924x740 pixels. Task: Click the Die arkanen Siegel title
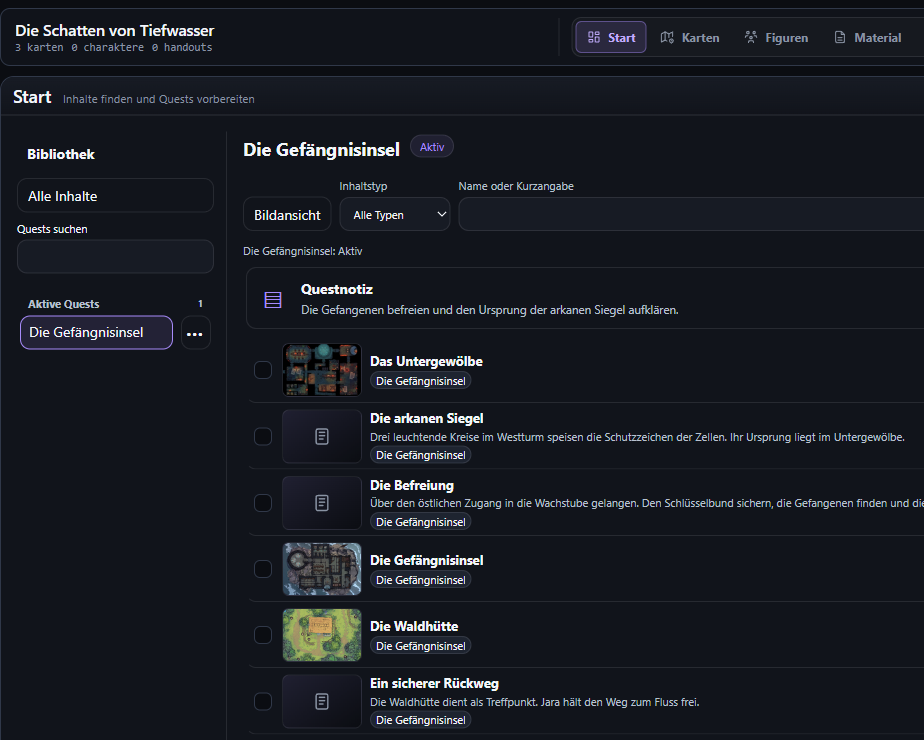[x=427, y=418]
